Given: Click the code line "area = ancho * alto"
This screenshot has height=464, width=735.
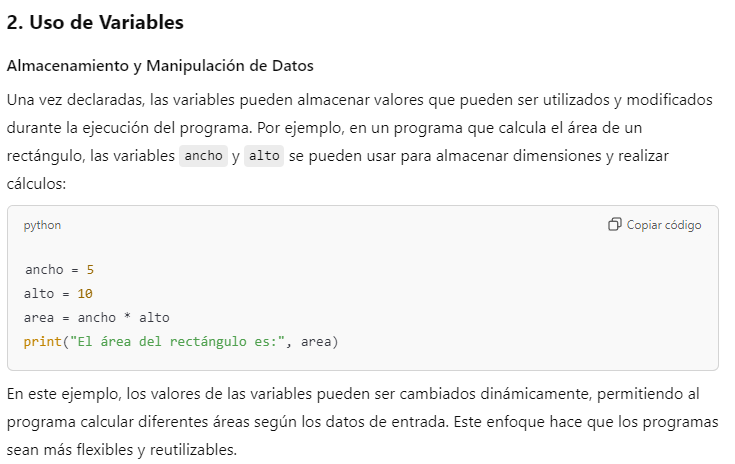Looking at the screenshot, I should point(96,318).
